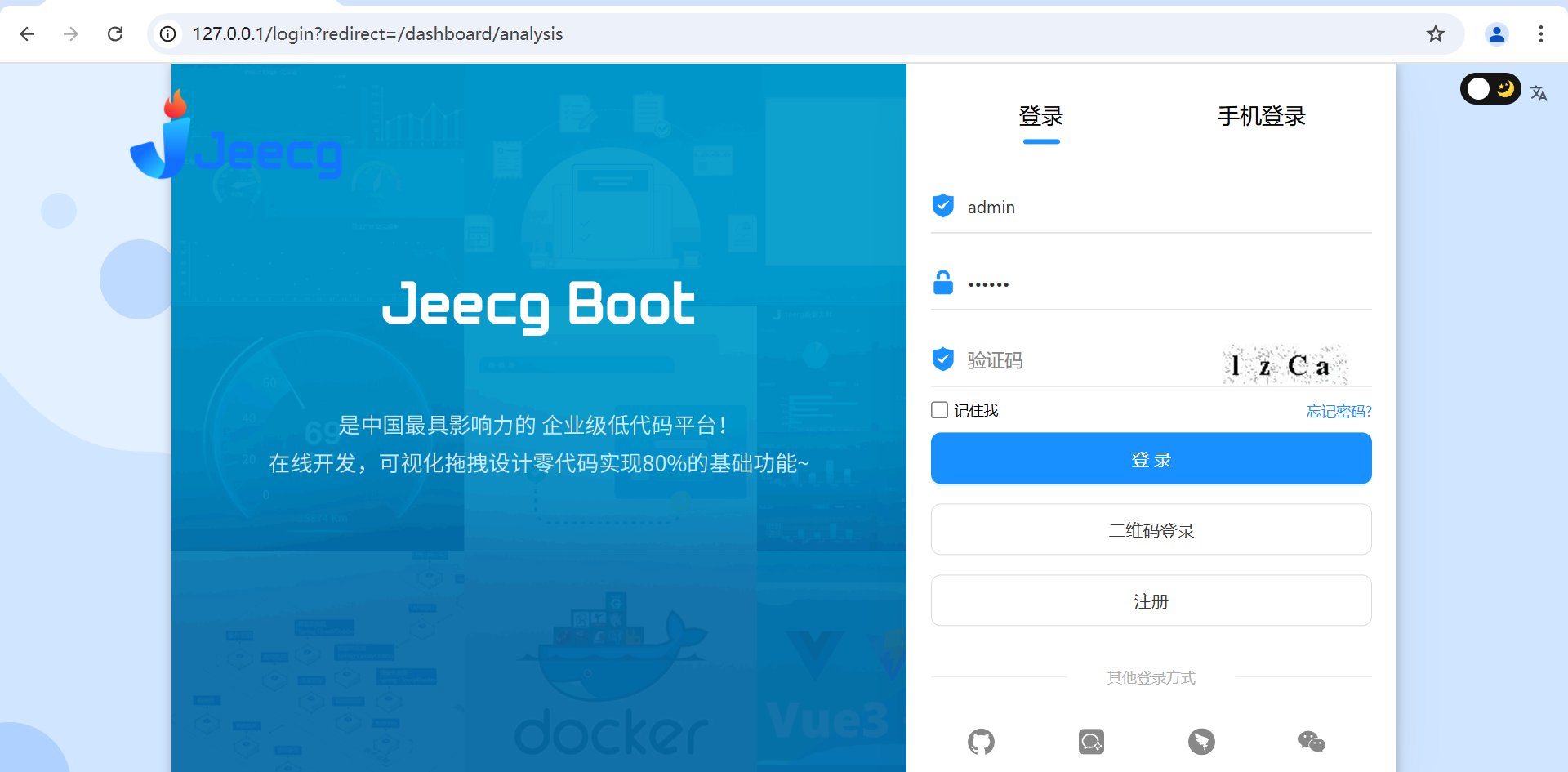Click the 二维码登录 button
The image size is (1568, 772).
(x=1151, y=529)
